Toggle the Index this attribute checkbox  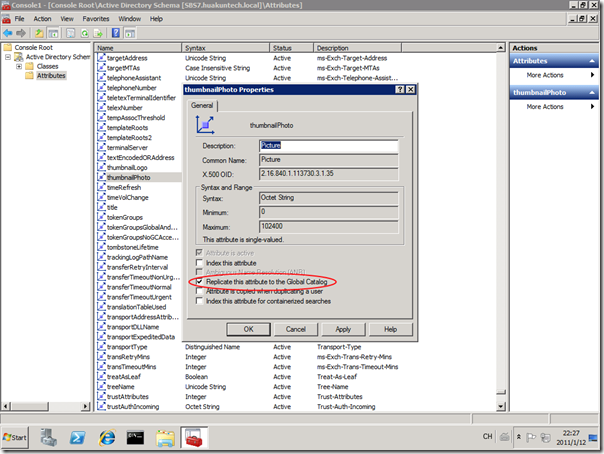click(199, 263)
